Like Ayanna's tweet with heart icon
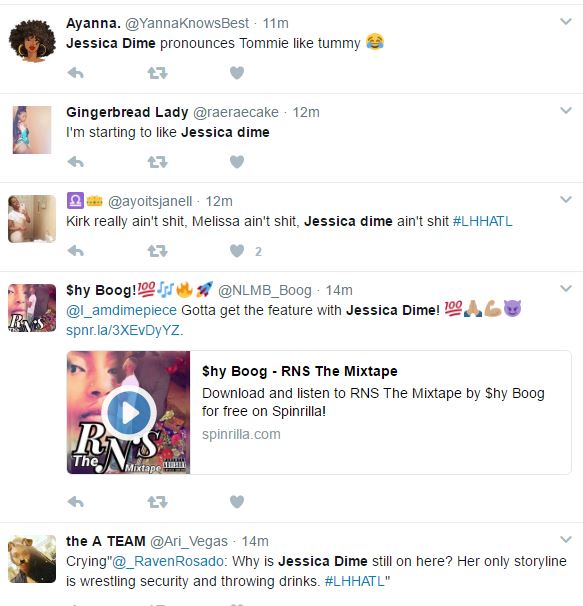 click(237, 73)
